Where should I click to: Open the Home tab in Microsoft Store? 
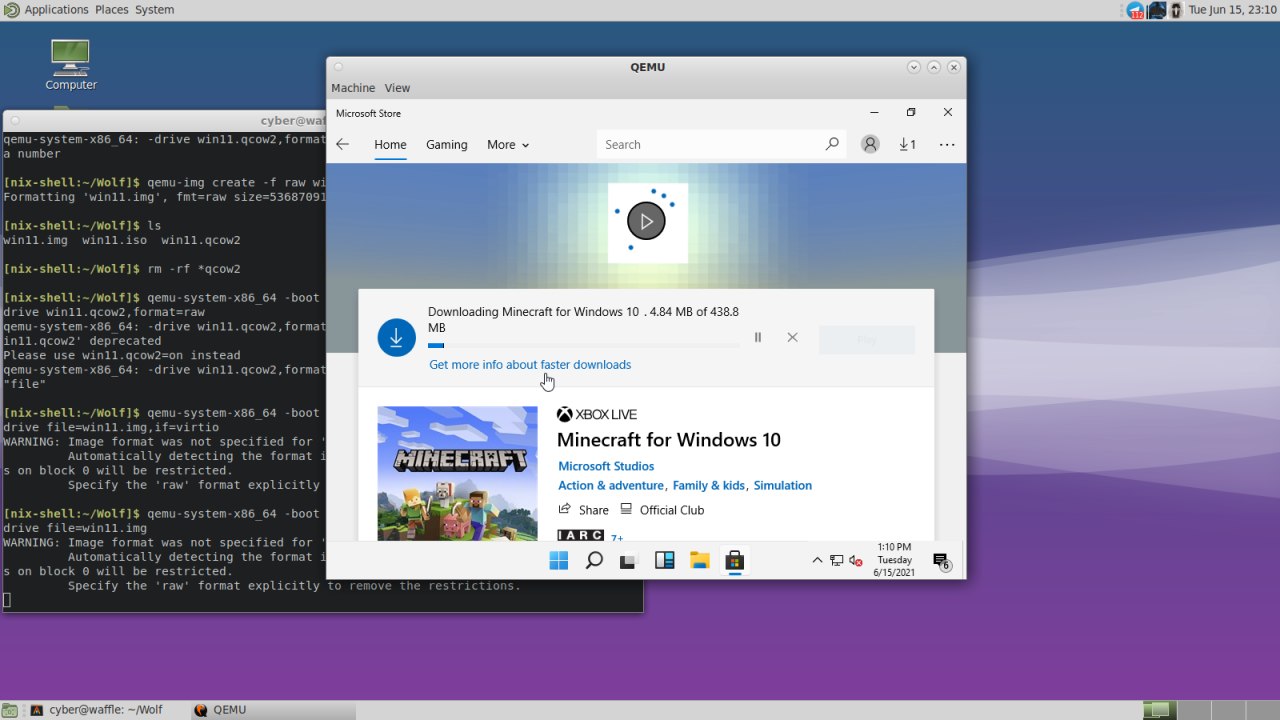390,144
